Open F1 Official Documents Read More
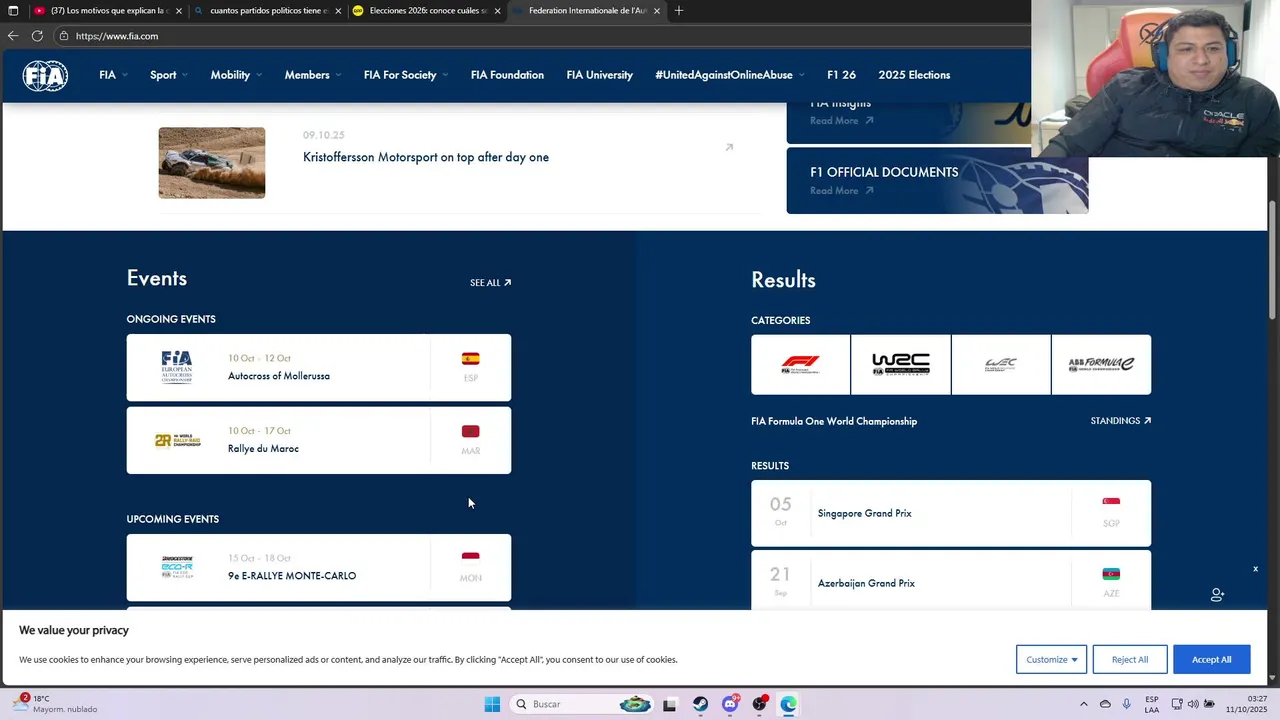This screenshot has height=720, width=1280. click(841, 190)
